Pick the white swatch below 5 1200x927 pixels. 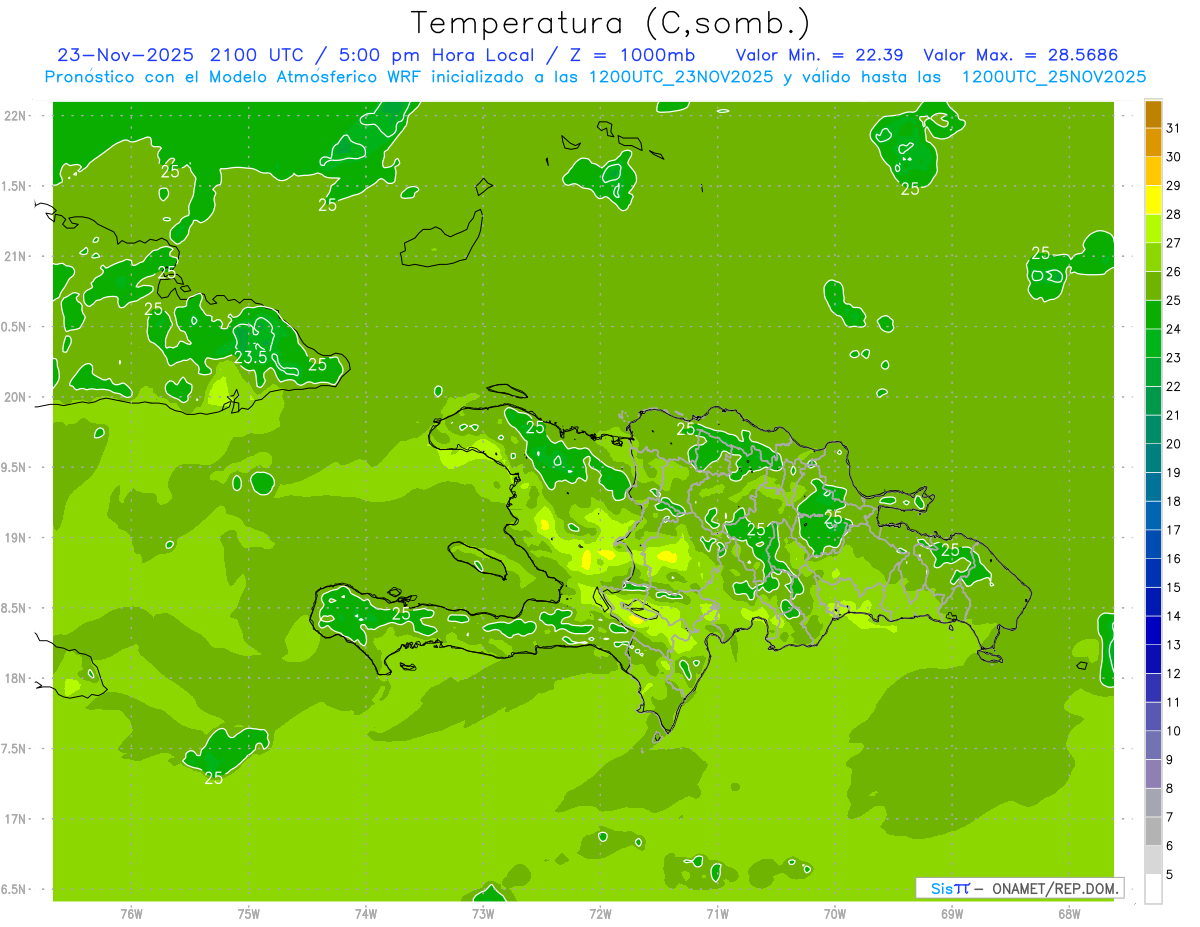[1153, 889]
